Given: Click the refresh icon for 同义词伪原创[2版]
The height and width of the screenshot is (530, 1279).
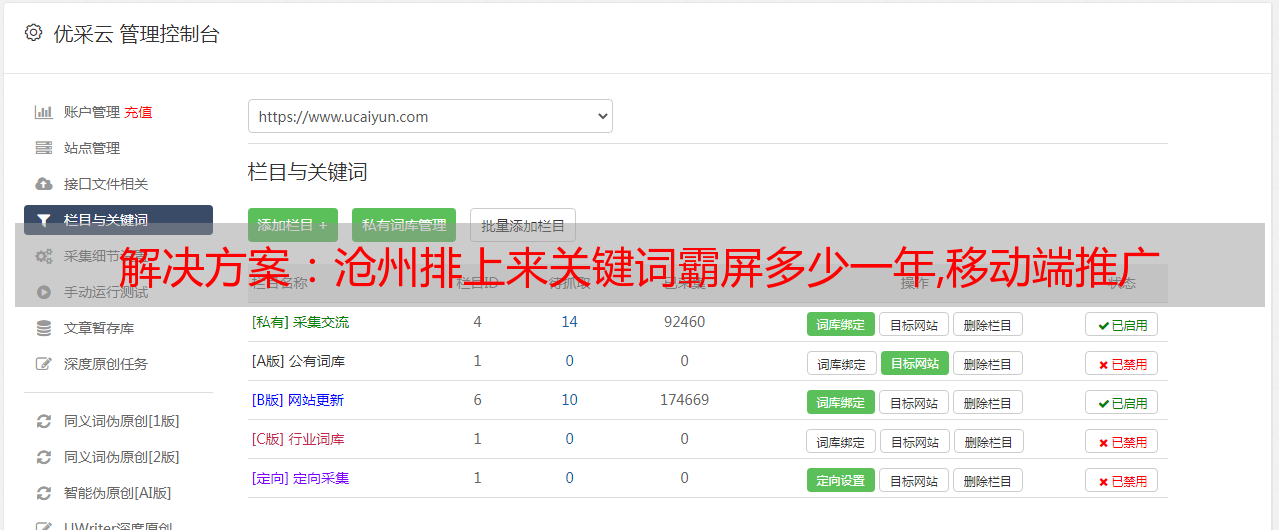Looking at the screenshot, I should (x=43, y=457).
